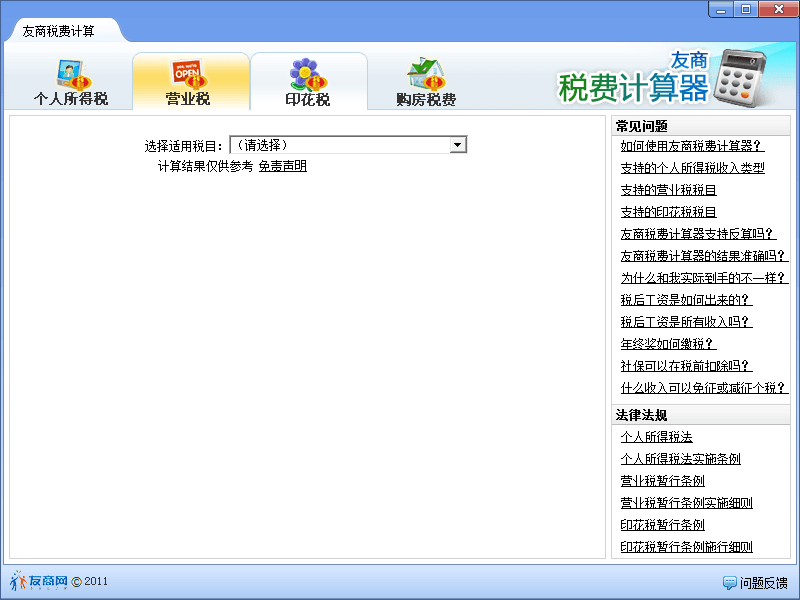
Task: Open 年终奖如何缴税？ link
Action: click(x=668, y=343)
